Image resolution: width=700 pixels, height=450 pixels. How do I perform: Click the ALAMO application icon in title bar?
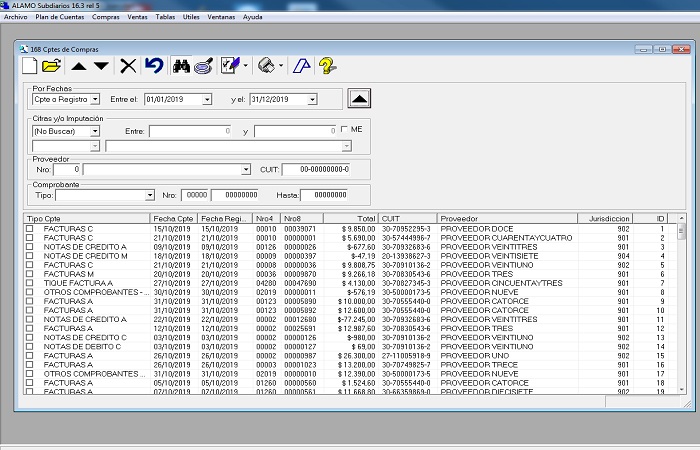point(5,5)
